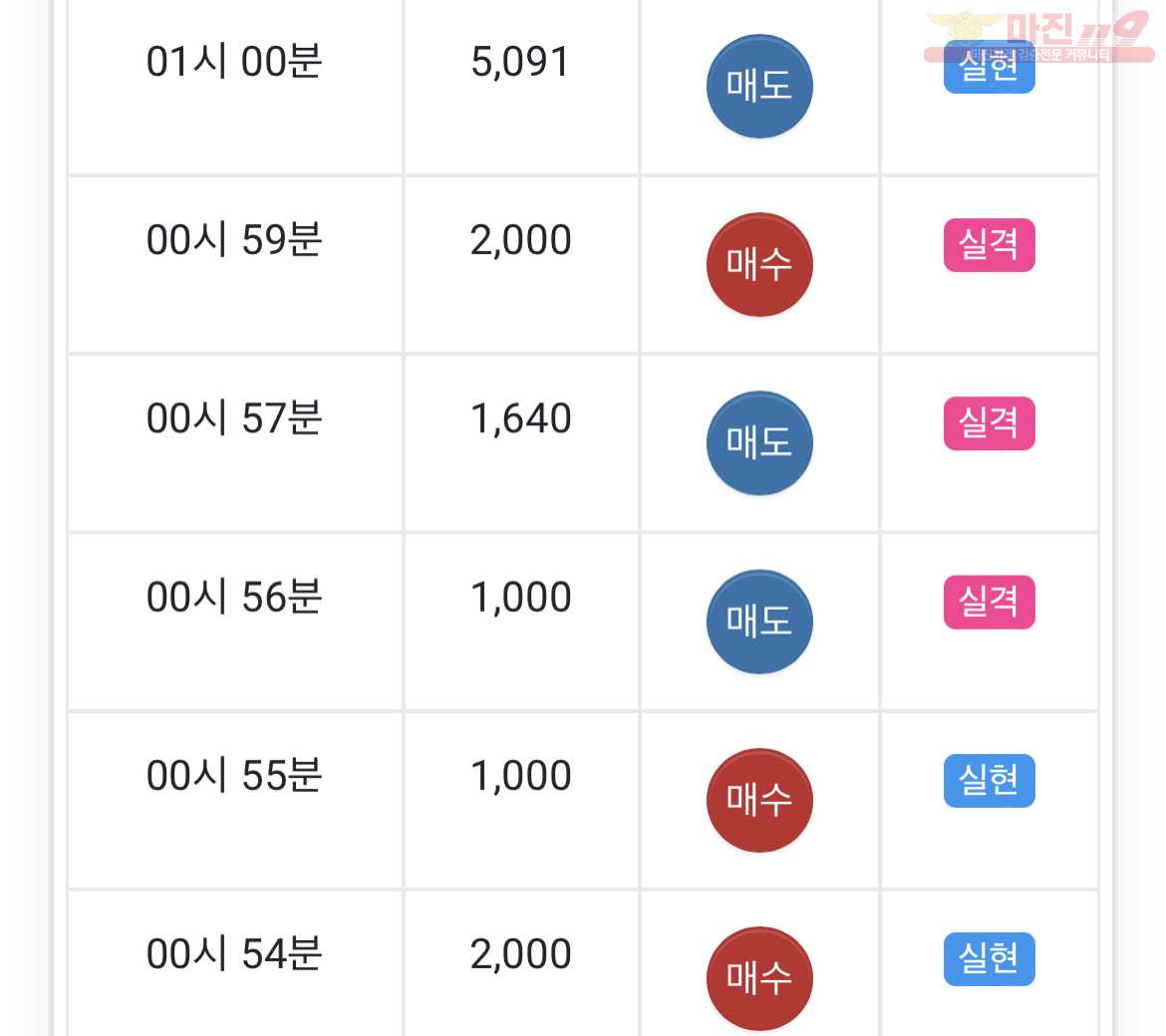Click the blue 매도 circle in the 00시 57분 row

[x=759, y=443]
